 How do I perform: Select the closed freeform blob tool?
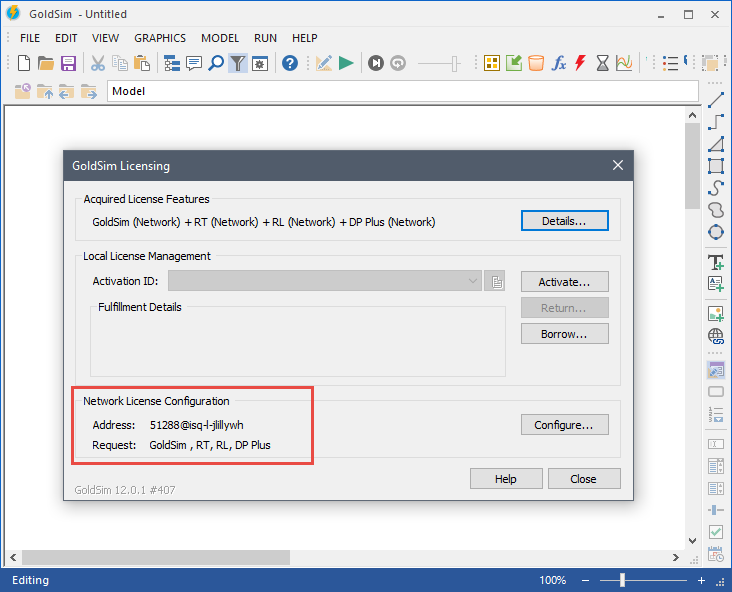coord(716,210)
